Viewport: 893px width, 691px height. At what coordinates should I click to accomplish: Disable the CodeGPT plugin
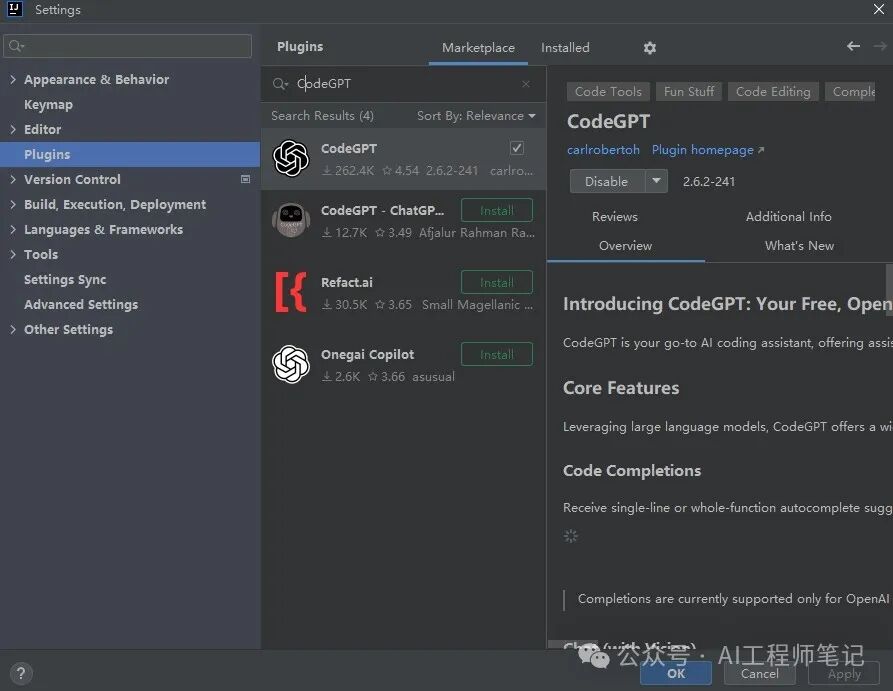coord(607,181)
